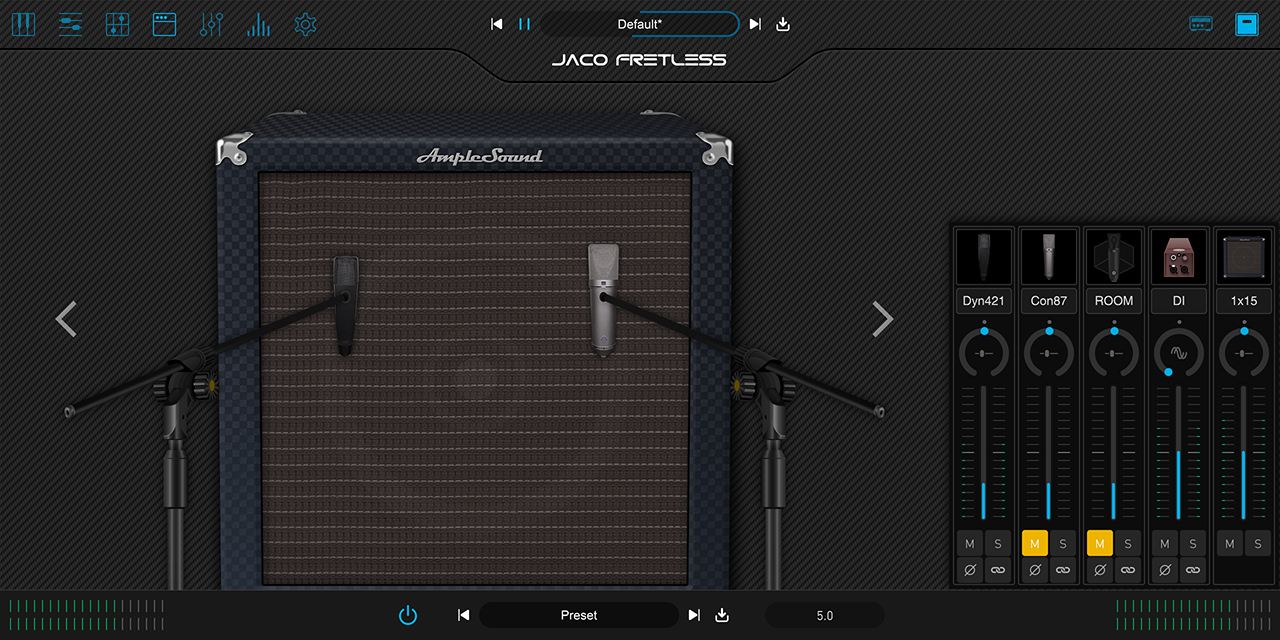
Task: Solo the DI channel
Action: [x=1192, y=544]
